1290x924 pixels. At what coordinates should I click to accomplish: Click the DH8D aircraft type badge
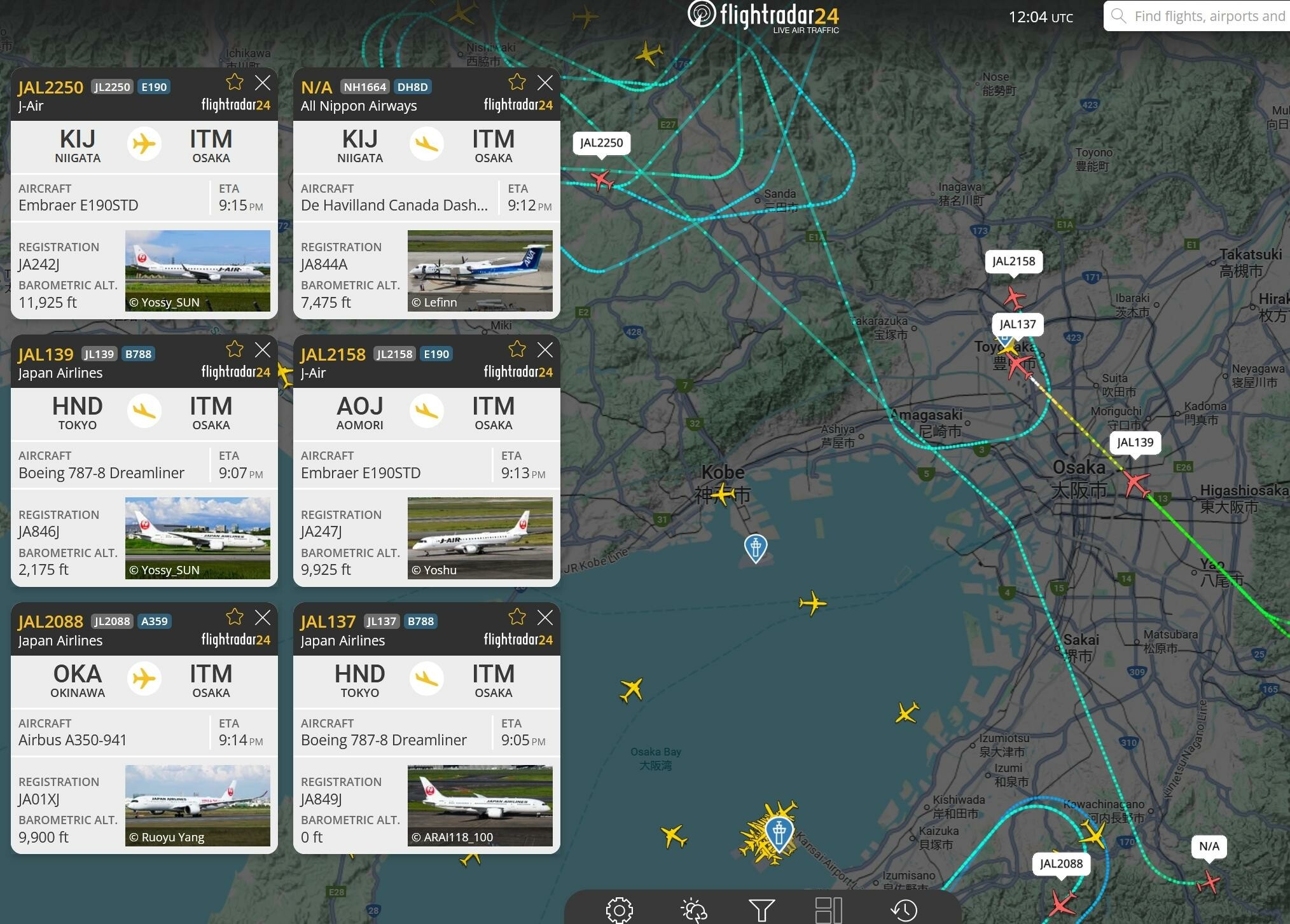412,86
